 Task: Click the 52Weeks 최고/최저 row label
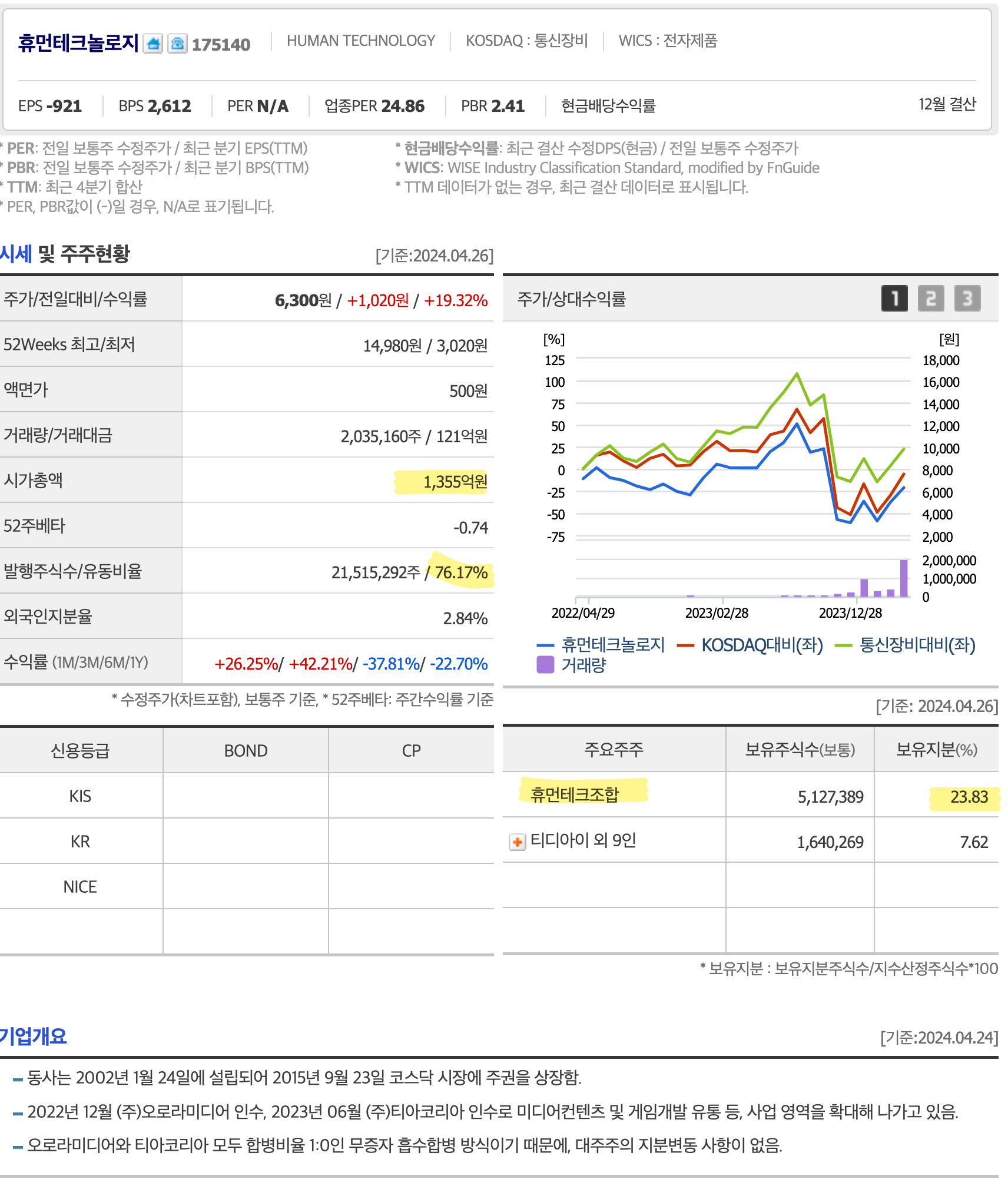click(x=69, y=344)
